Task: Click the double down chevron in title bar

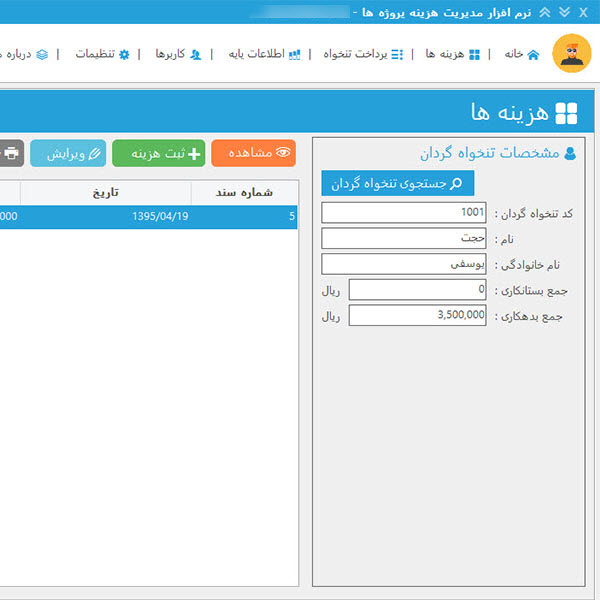Action: 564,11
